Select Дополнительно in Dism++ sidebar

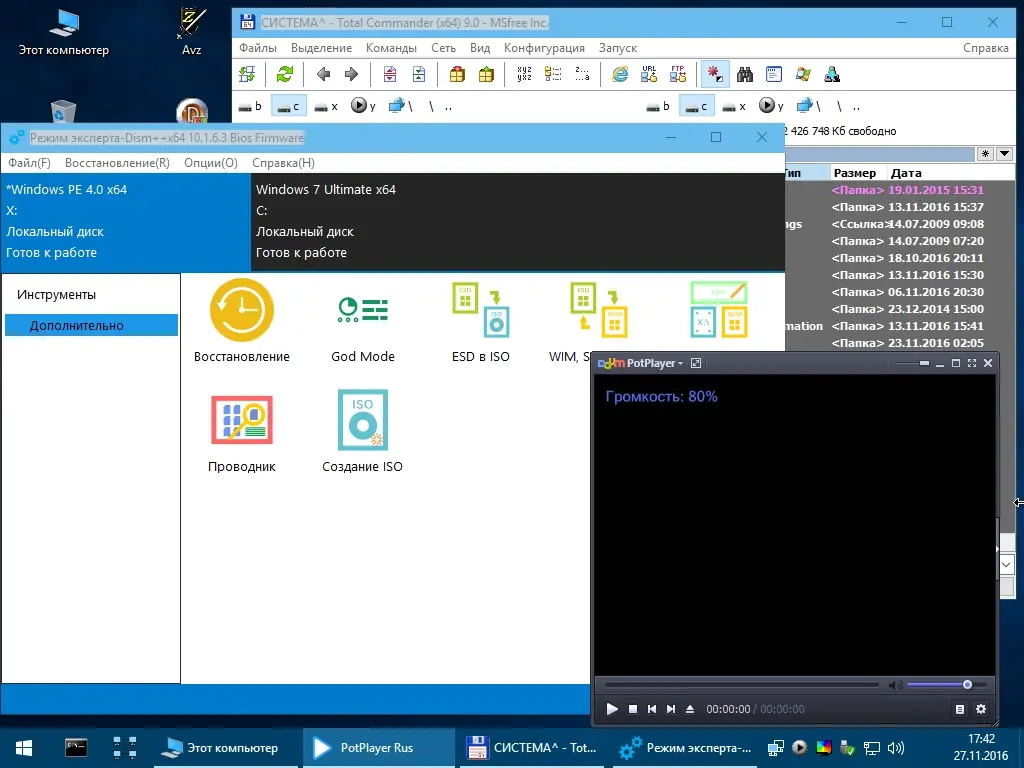[x=91, y=325]
